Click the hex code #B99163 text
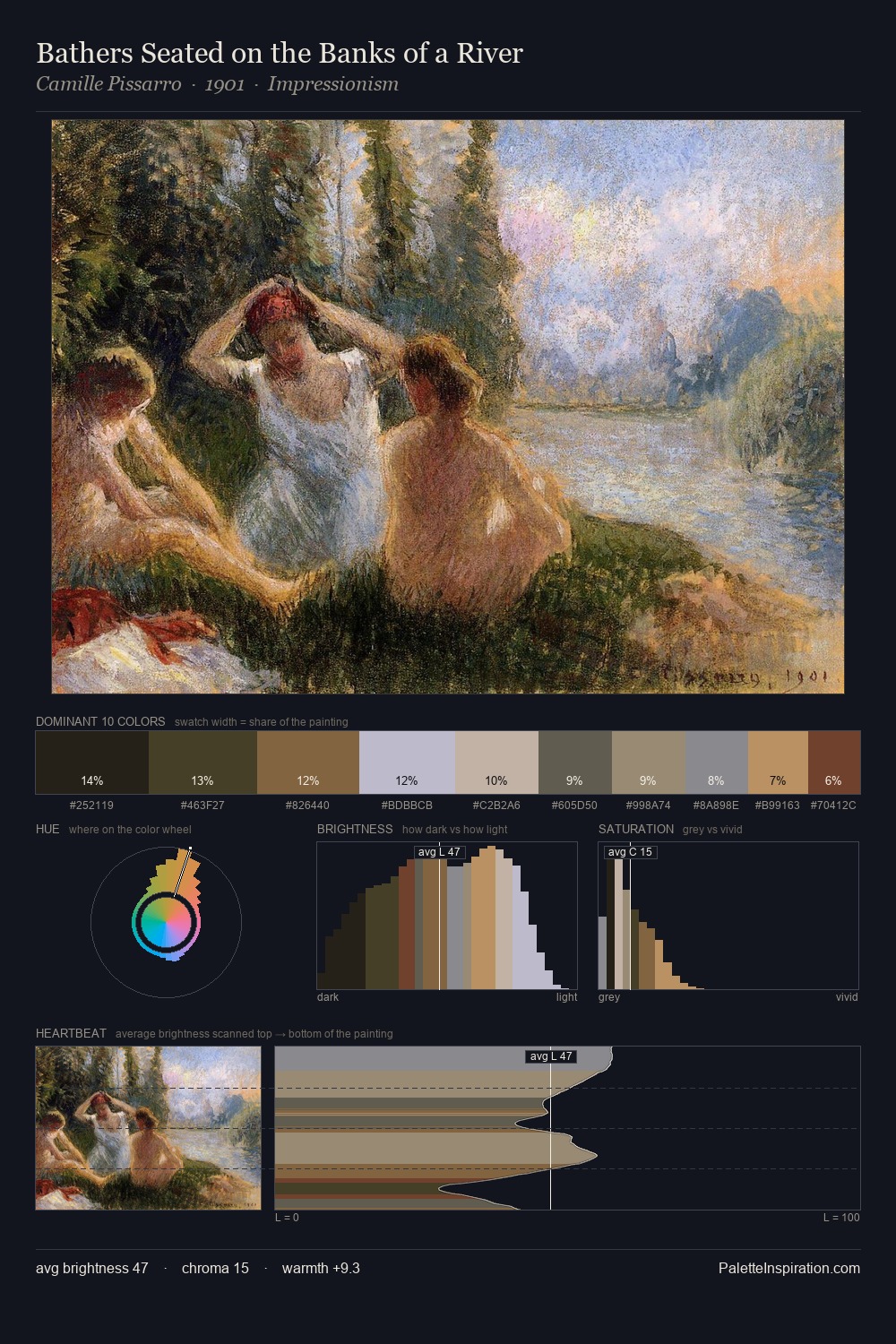The width and height of the screenshot is (896, 1344). click(x=778, y=806)
